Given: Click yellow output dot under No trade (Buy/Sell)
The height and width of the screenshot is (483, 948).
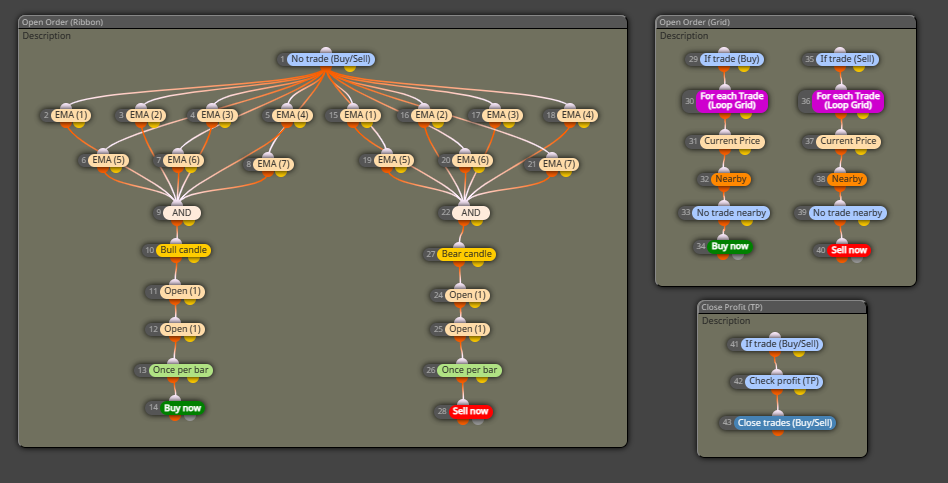Looking at the screenshot, I should click(349, 68).
